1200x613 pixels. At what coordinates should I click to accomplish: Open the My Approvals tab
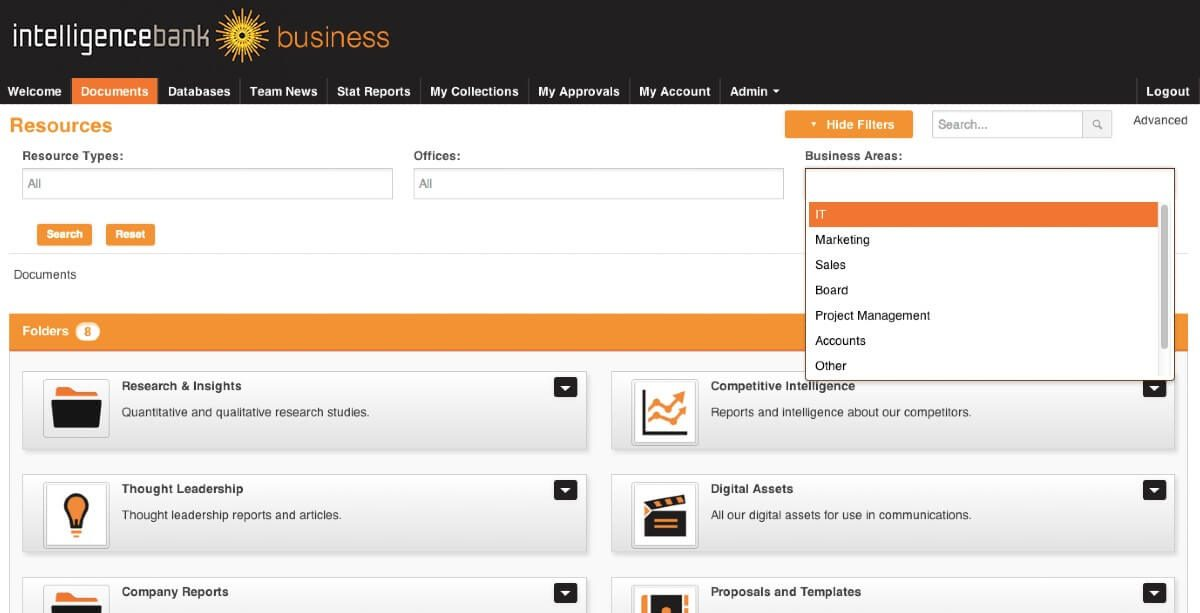[579, 91]
